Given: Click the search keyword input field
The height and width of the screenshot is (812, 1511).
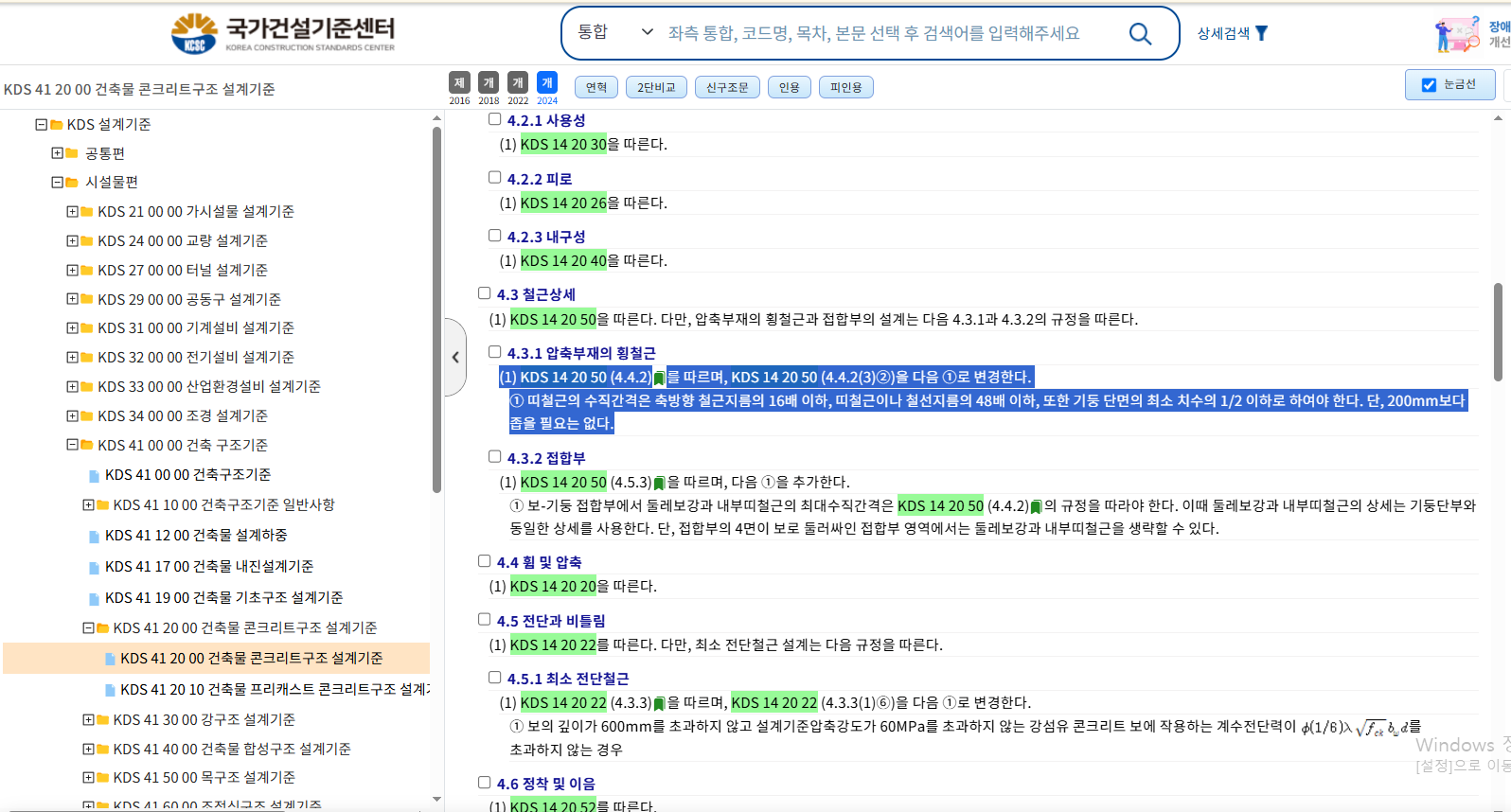Looking at the screenshot, I should (x=890, y=33).
